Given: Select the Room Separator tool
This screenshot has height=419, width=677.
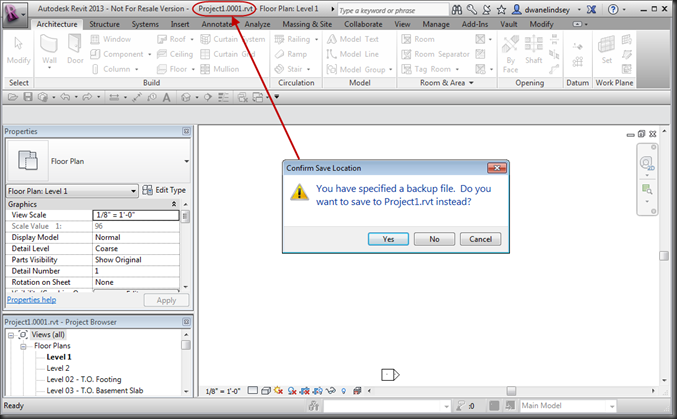Looking at the screenshot, I should coord(435,54).
